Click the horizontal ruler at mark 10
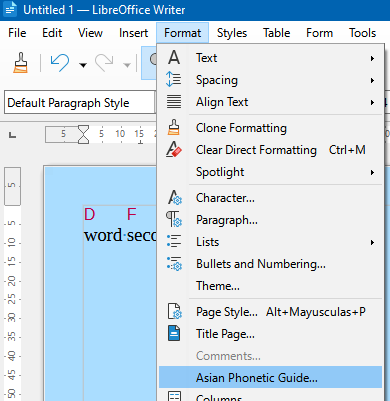This screenshot has width=390, height=401. pyautogui.click(x=120, y=134)
